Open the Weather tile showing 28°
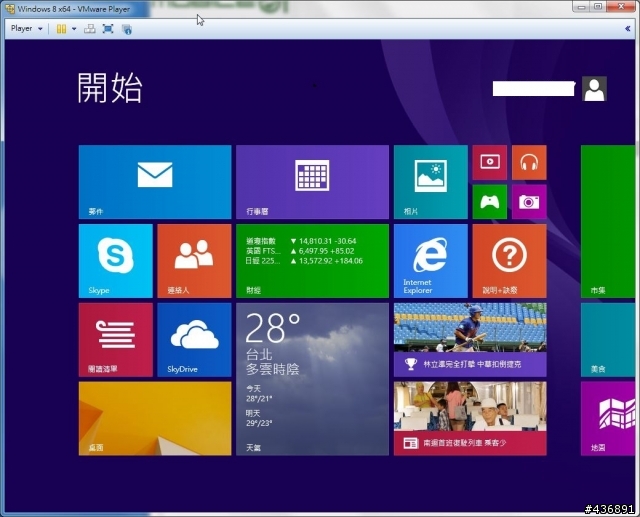The image size is (640, 517). point(312,379)
